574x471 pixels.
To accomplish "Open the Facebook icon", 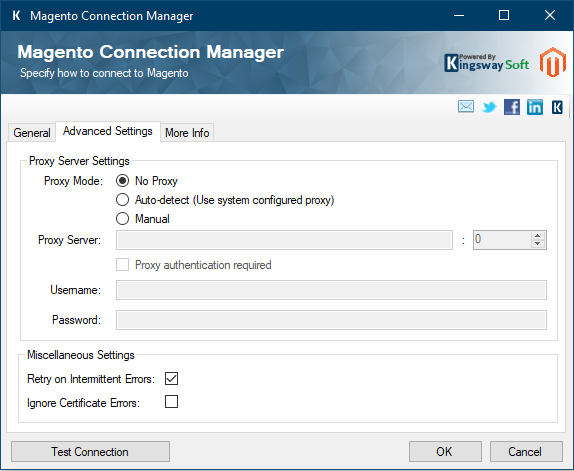I will 512,107.
